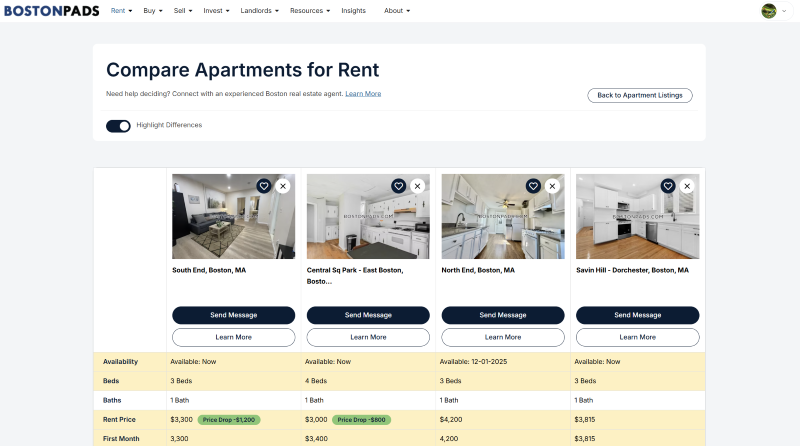Viewport: 800px width, 446px height.
Task: Open the South End living room photo
Action: pos(234,216)
